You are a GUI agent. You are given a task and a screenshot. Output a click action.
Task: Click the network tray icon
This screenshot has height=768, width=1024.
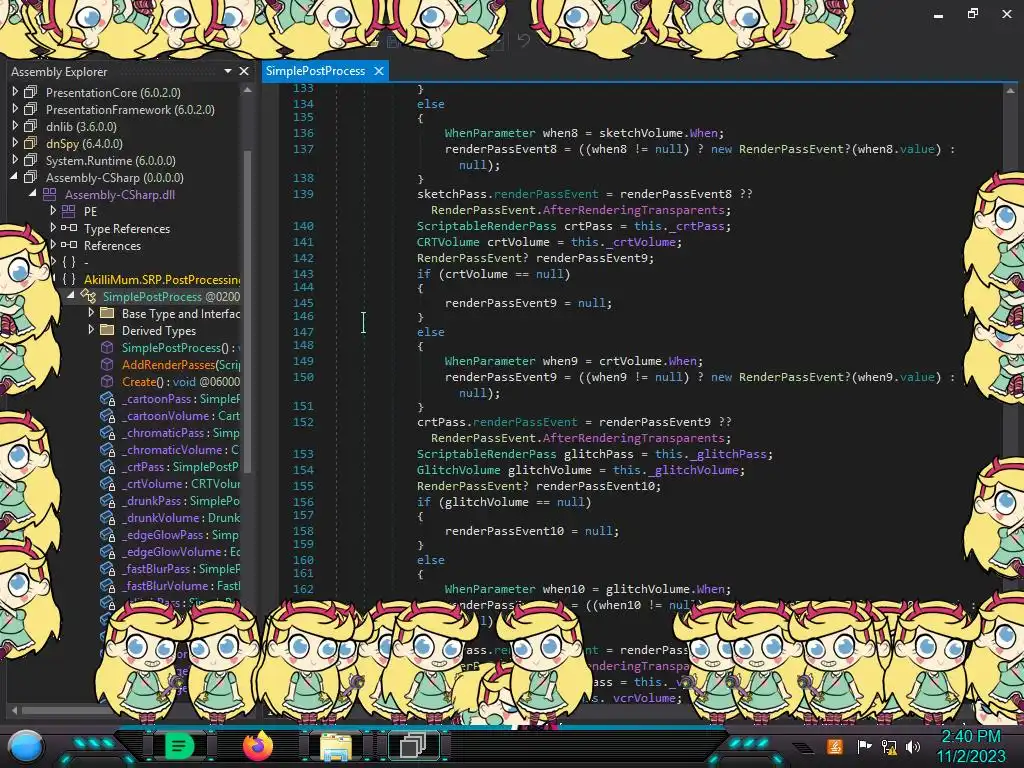[x=889, y=746]
